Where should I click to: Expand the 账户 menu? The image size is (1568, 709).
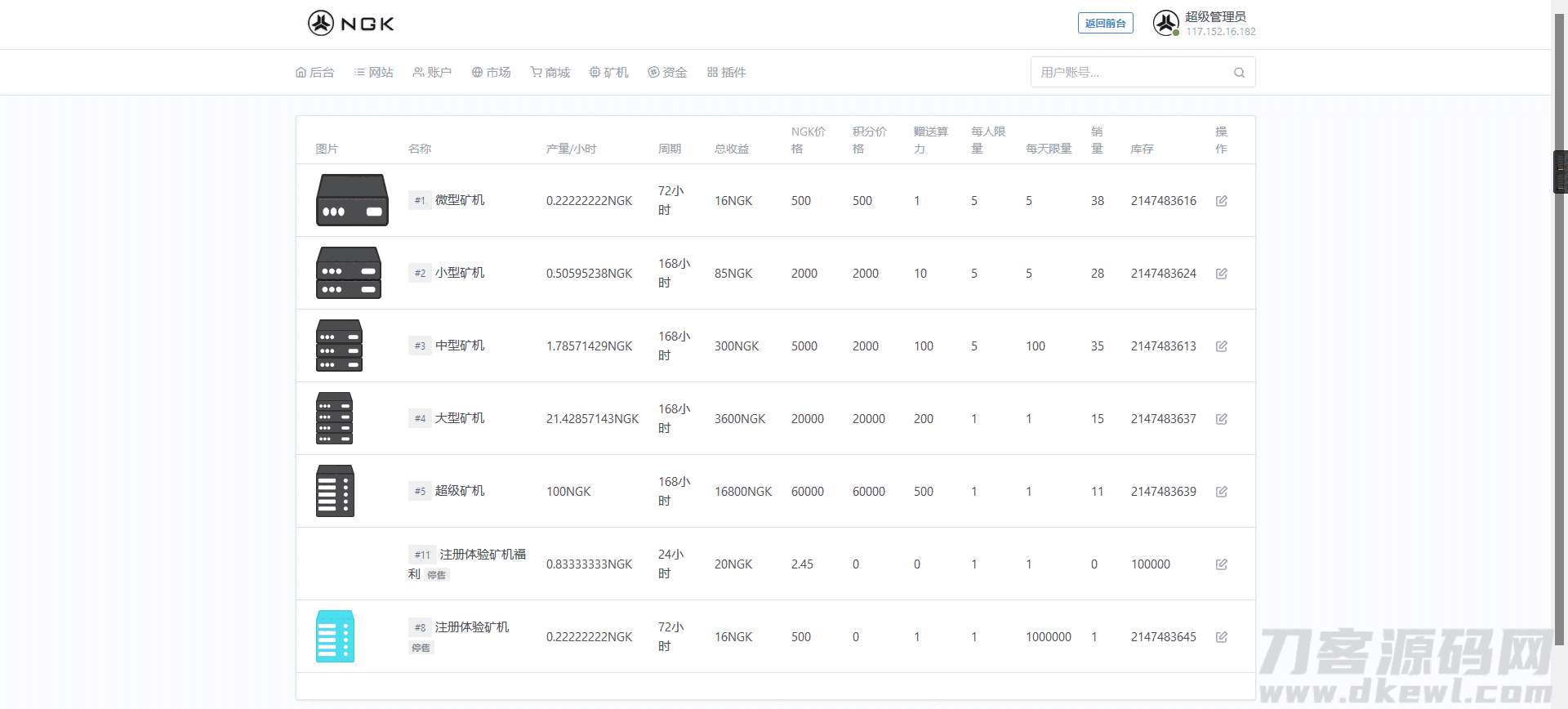pyautogui.click(x=432, y=73)
